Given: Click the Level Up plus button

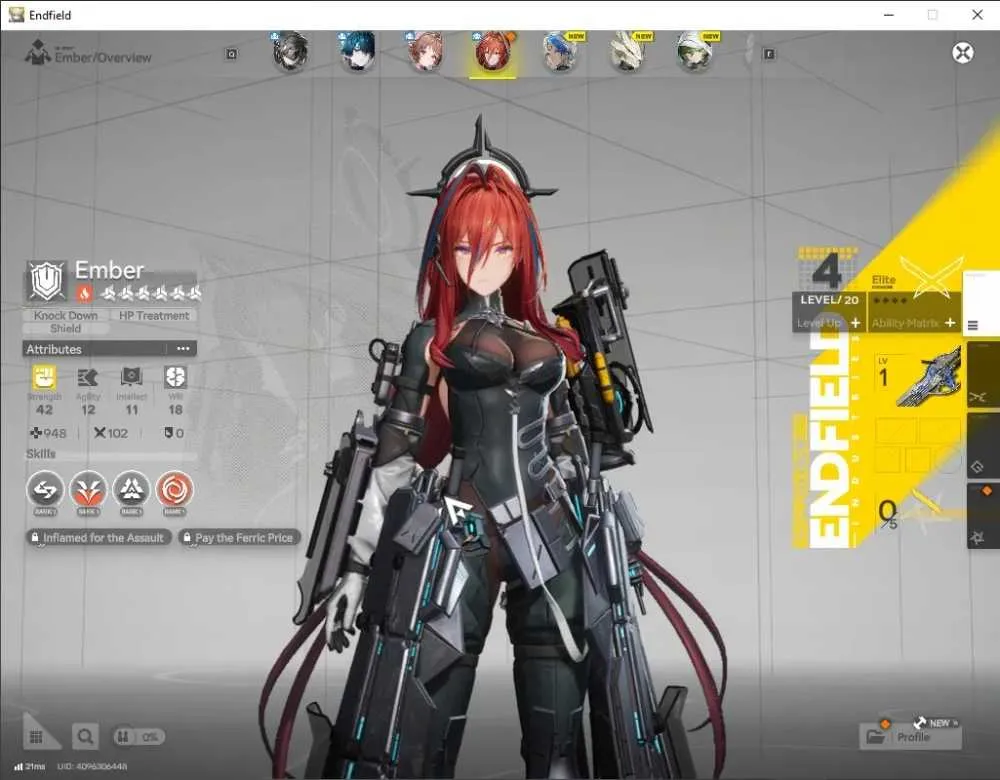Looking at the screenshot, I should (855, 323).
